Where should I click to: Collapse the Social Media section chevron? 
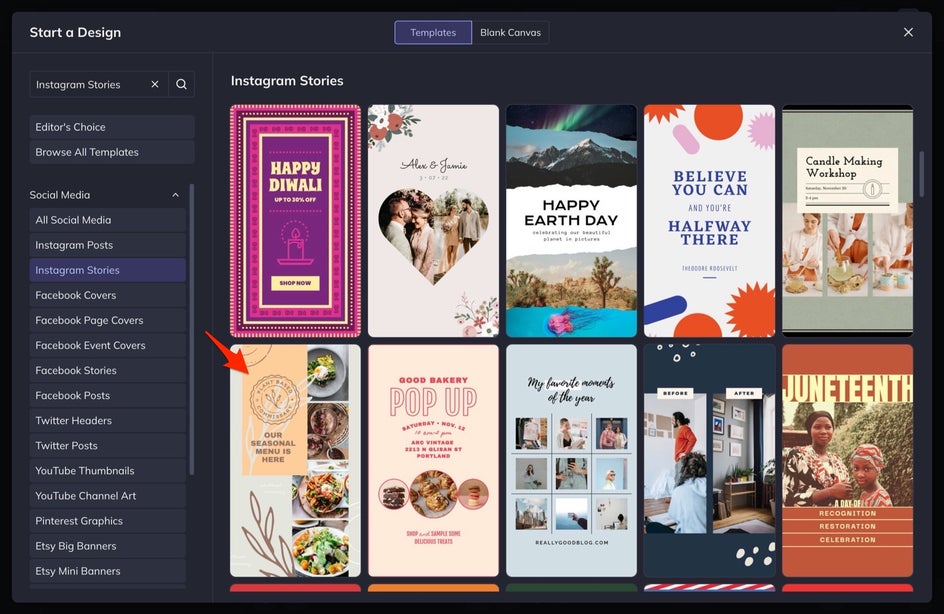(175, 195)
